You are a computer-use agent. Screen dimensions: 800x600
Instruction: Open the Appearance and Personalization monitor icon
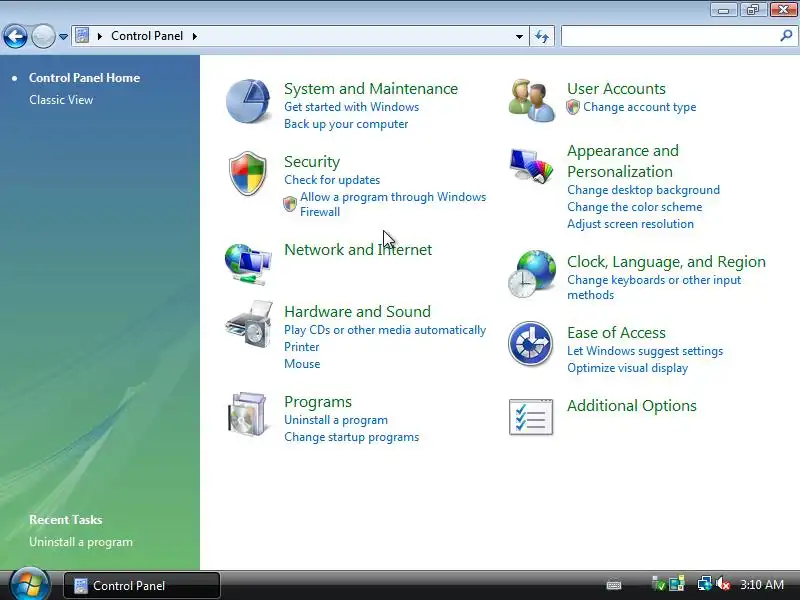point(531,165)
